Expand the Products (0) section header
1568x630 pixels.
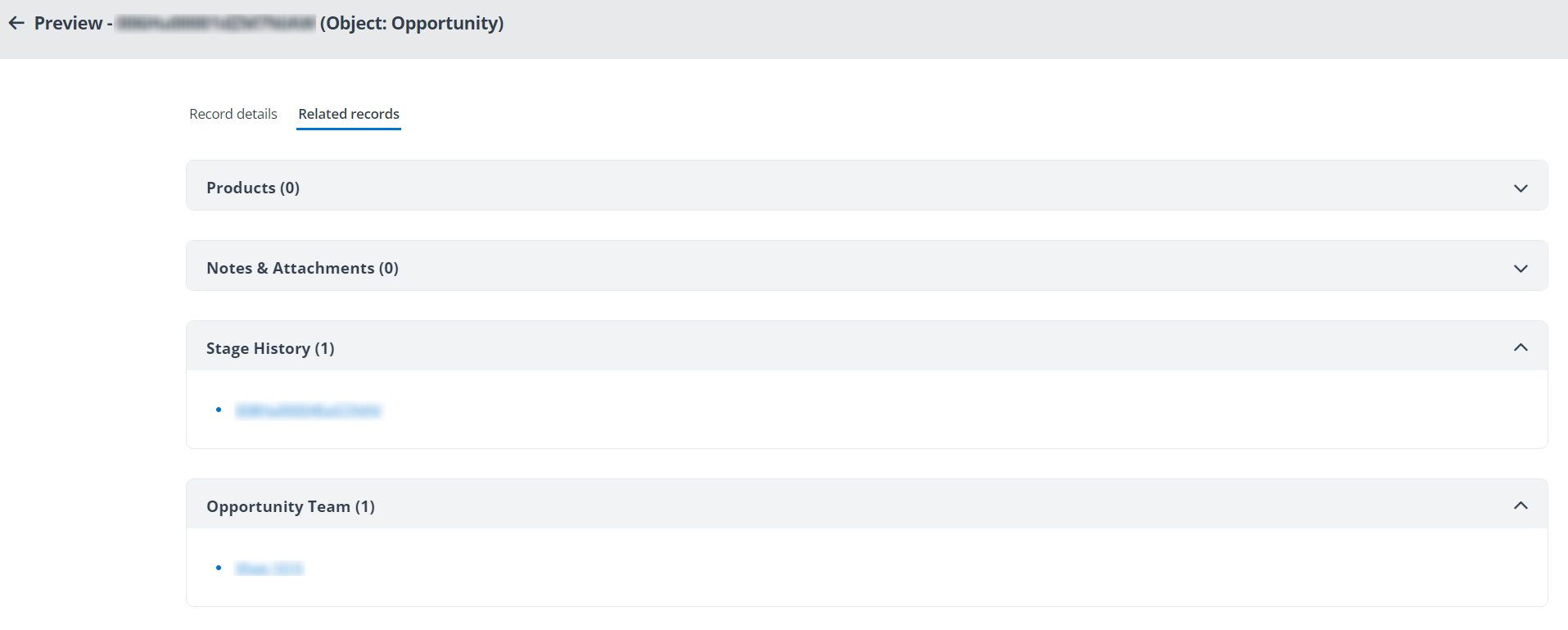(253, 187)
